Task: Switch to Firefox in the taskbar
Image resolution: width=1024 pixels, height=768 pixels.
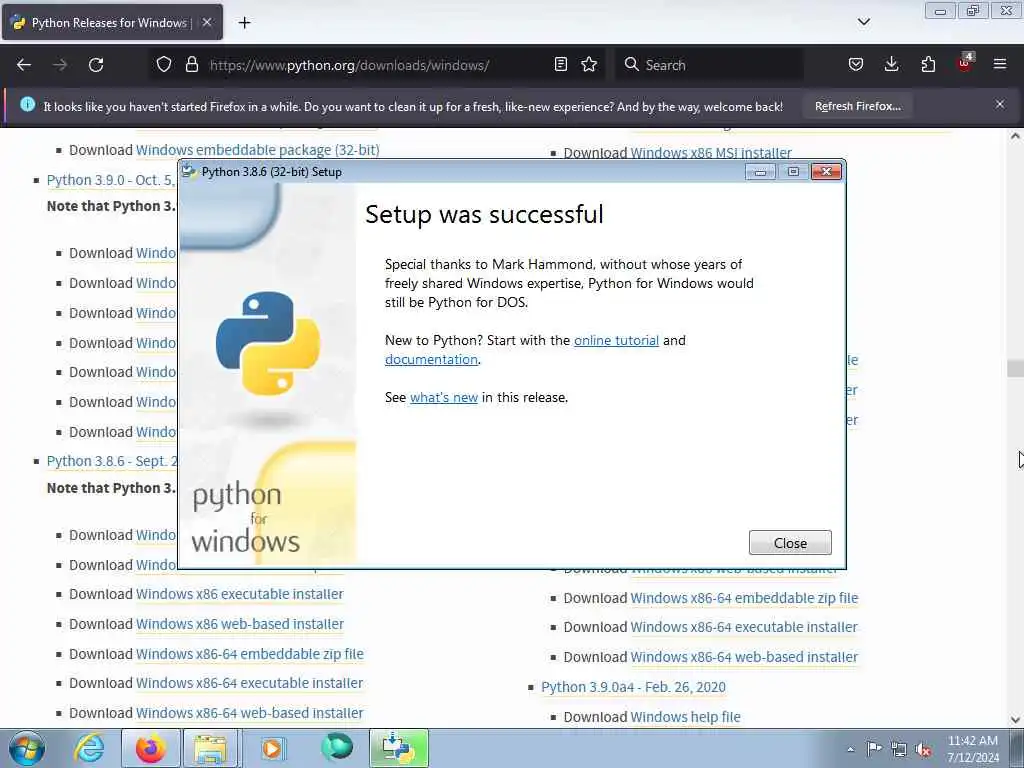Action: click(151, 748)
